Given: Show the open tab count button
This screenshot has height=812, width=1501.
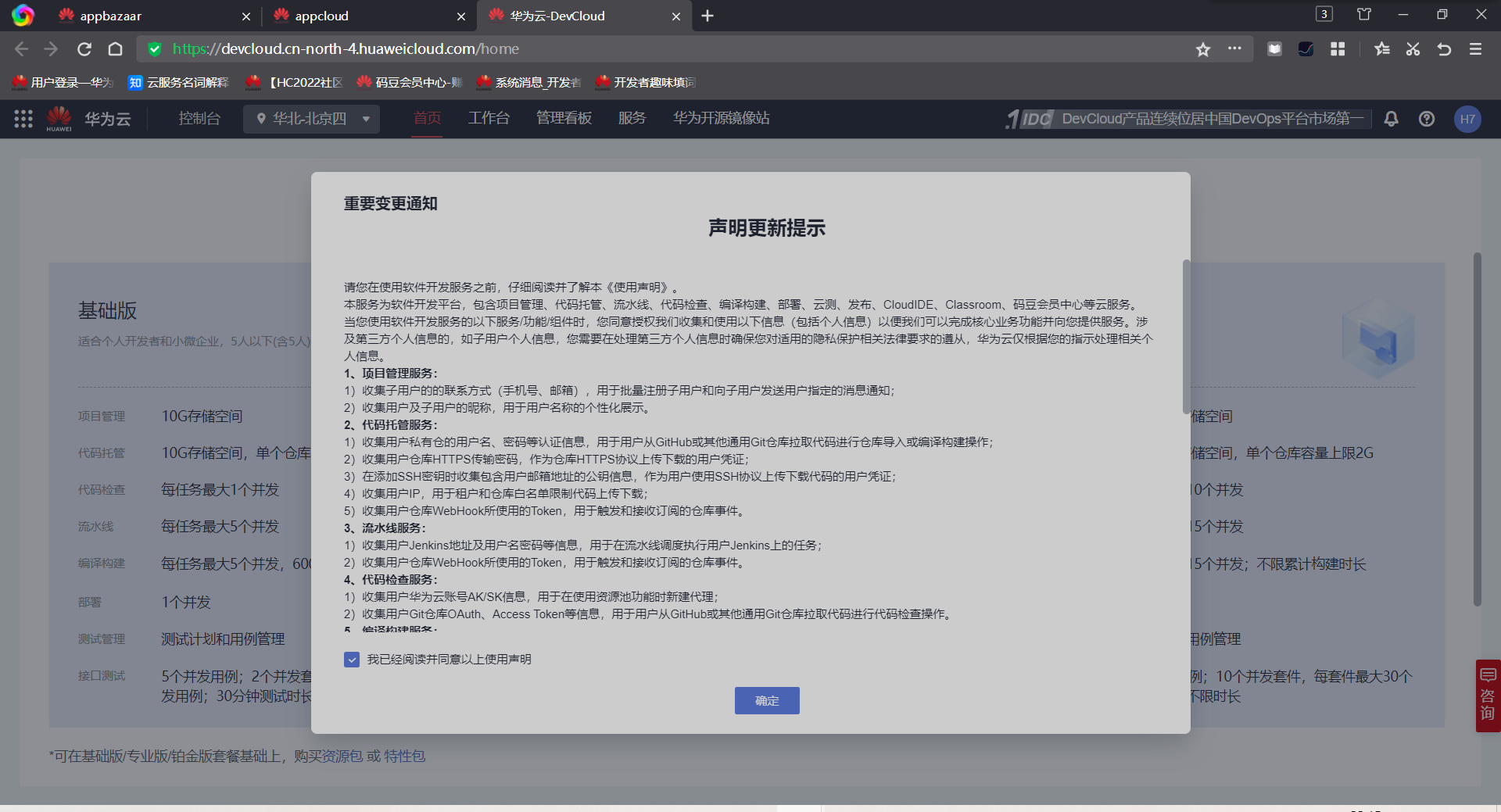Looking at the screenshot, I should click(x=1324, y=14).
